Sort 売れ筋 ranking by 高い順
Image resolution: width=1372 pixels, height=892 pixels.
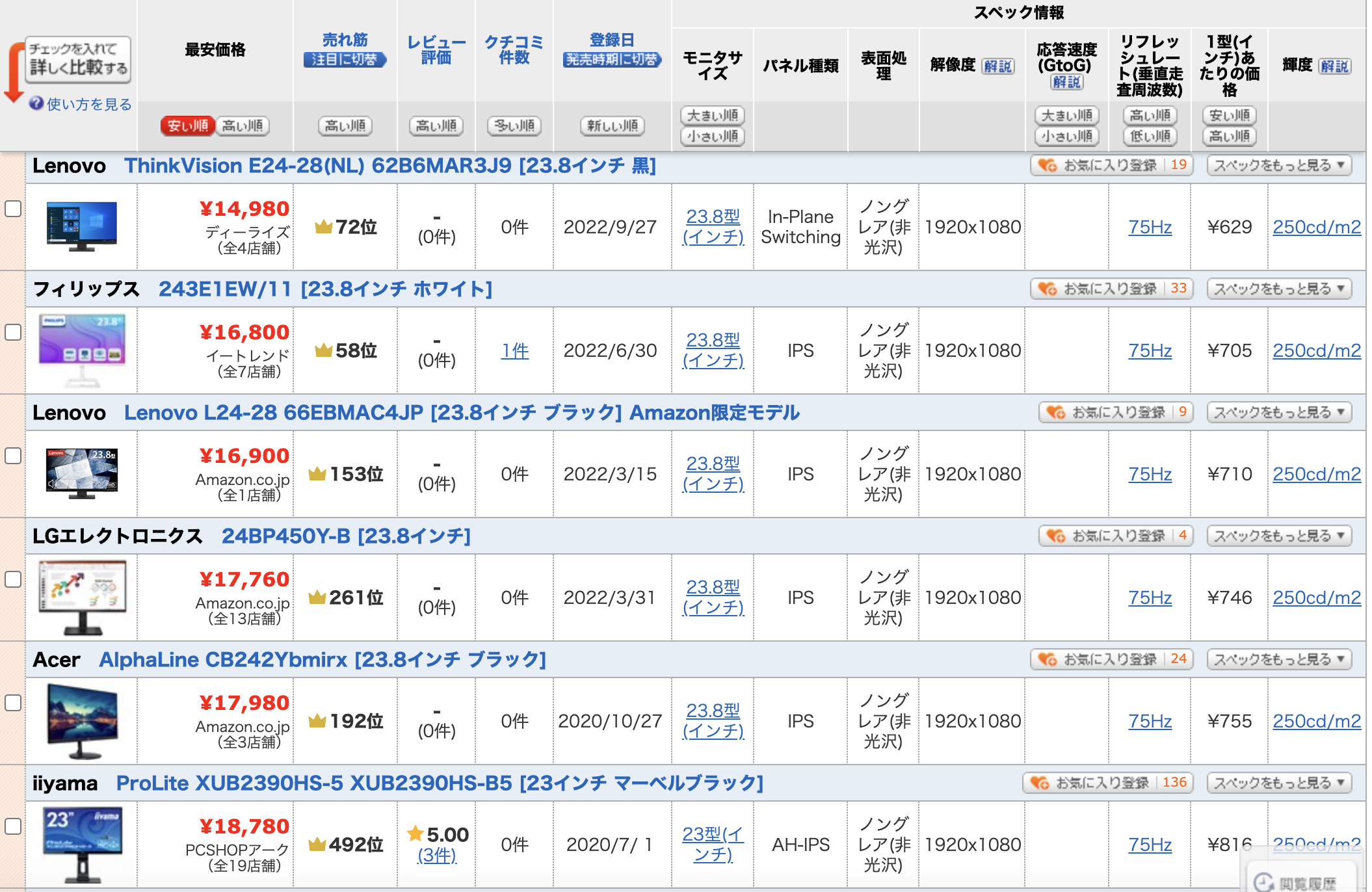[x=345, y=126]
